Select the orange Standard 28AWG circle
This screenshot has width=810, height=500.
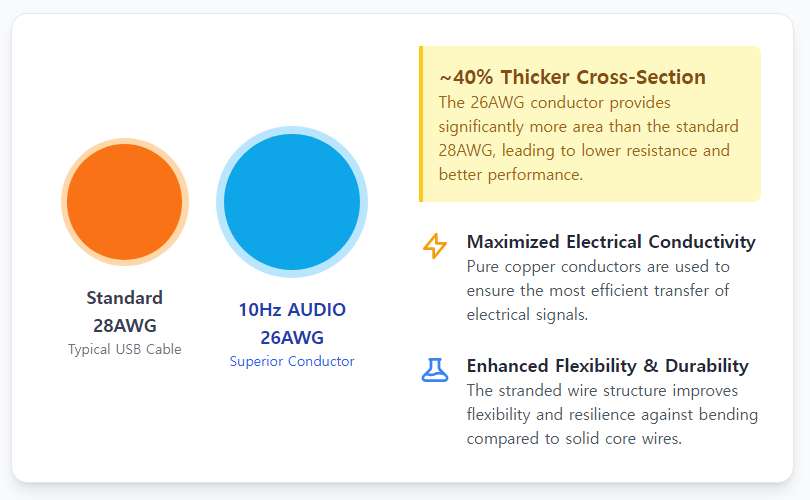[x=125, y=202]
